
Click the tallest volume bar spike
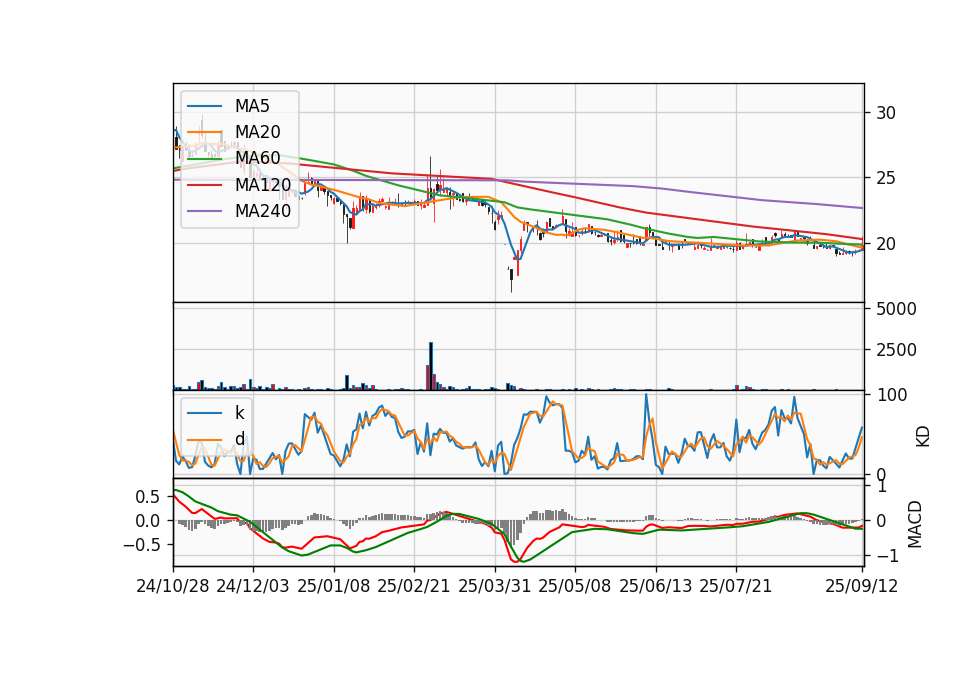(431, 366)
